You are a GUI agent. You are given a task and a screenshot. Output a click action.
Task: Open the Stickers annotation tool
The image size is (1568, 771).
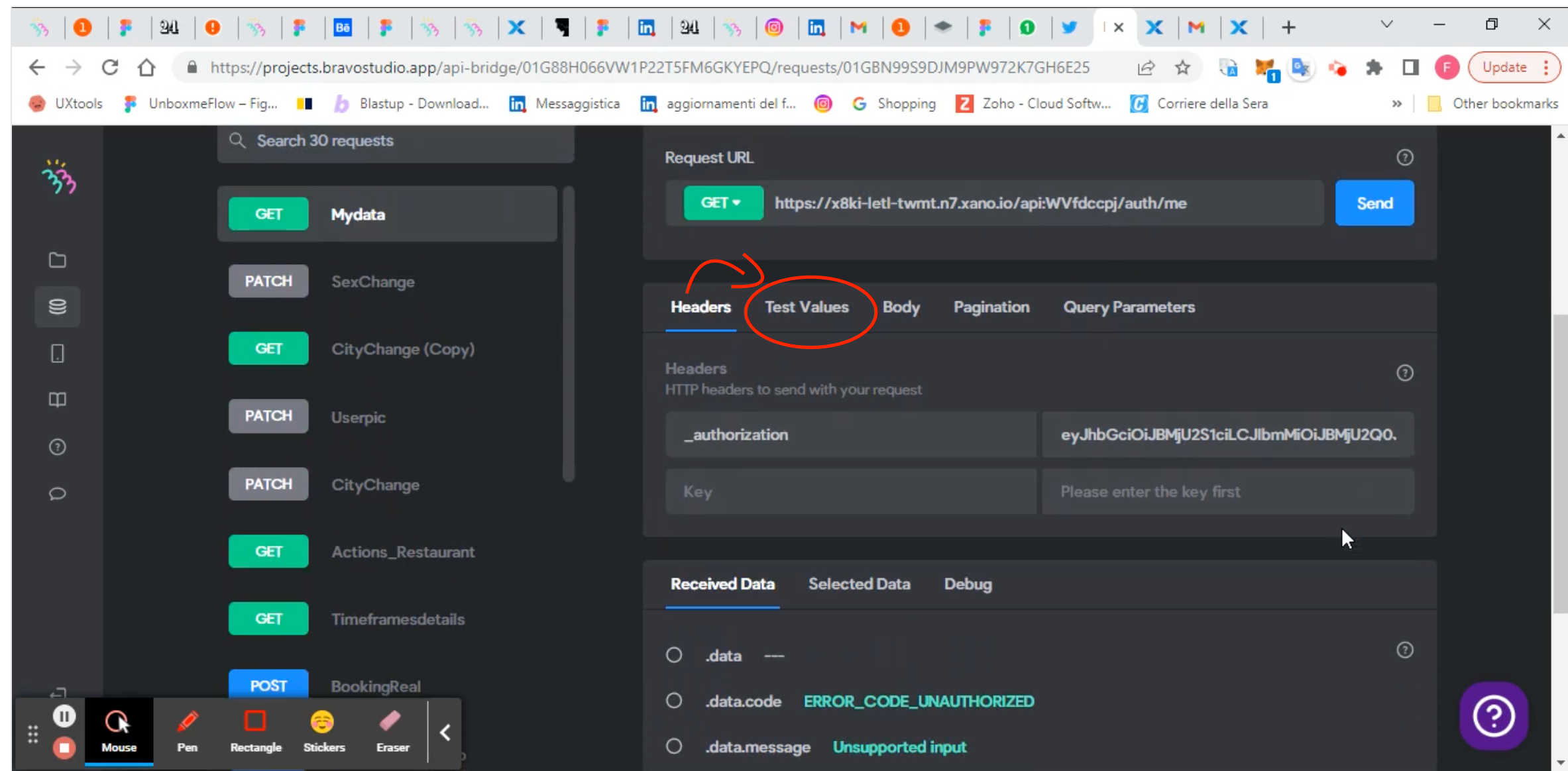pos(323,731)
